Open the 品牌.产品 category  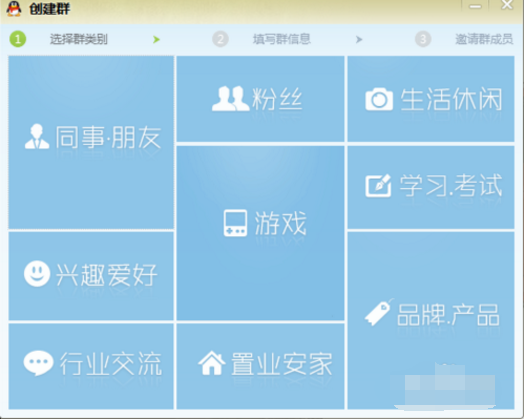[431, 320]
